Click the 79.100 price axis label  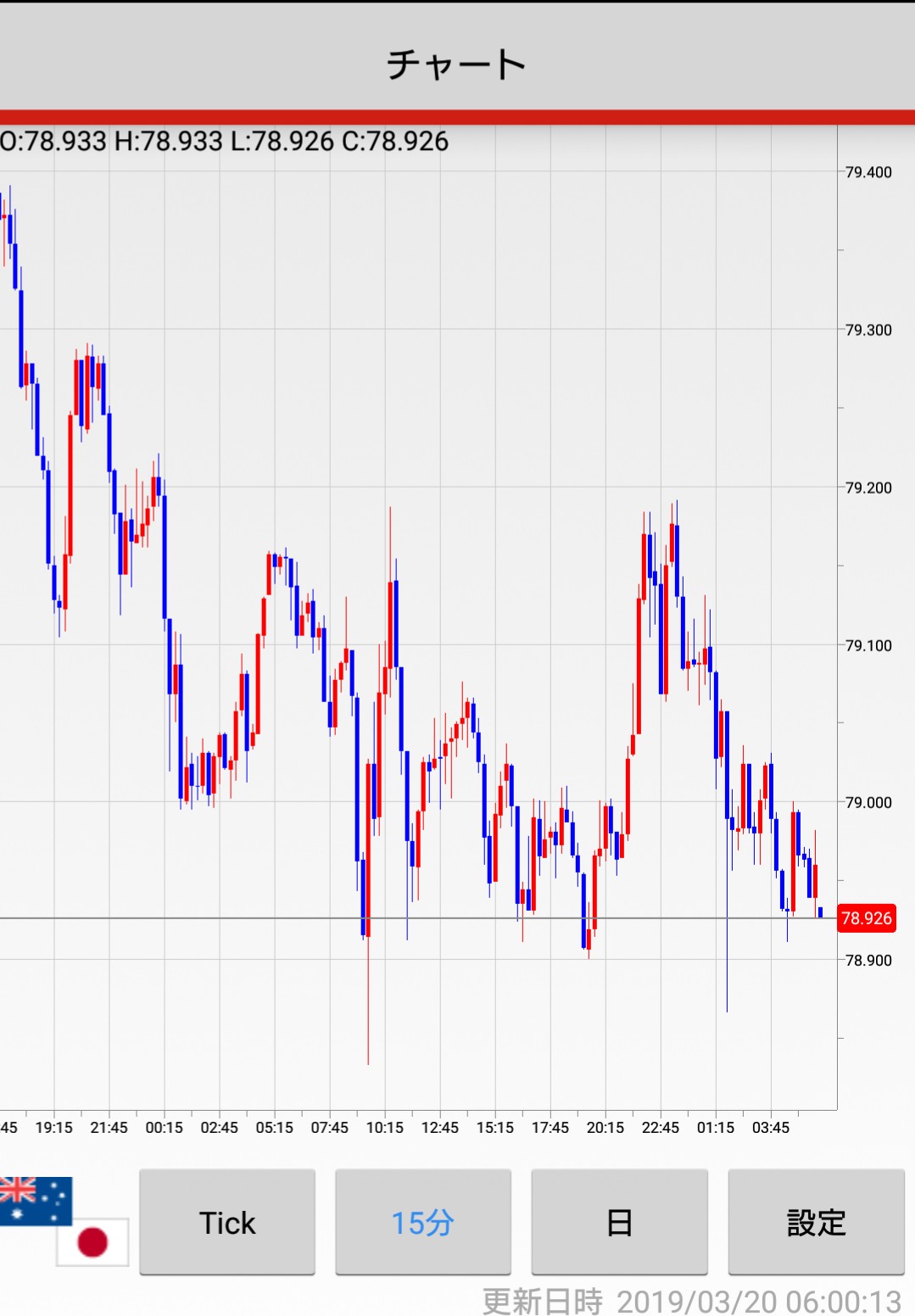[x=868, y=645]
